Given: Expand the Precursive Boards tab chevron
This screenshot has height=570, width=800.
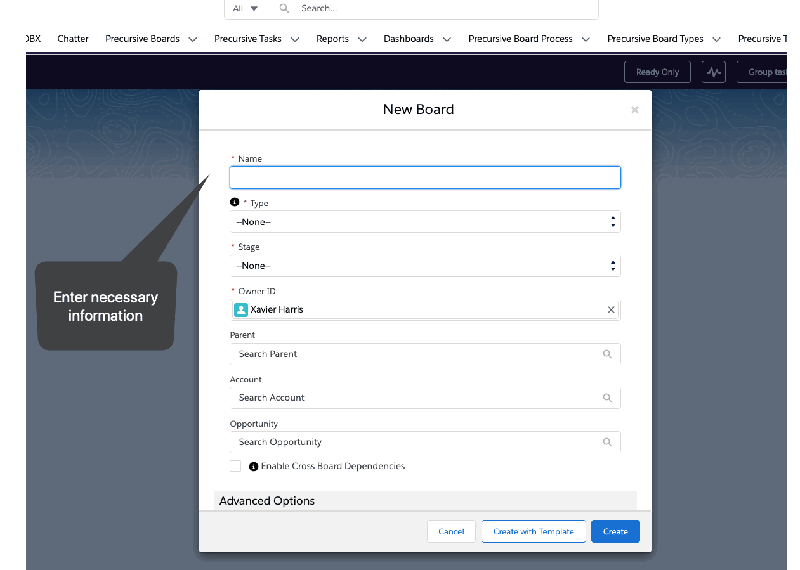Looking at the screenshot, I should pyautogui.click(x=192, y=39).
